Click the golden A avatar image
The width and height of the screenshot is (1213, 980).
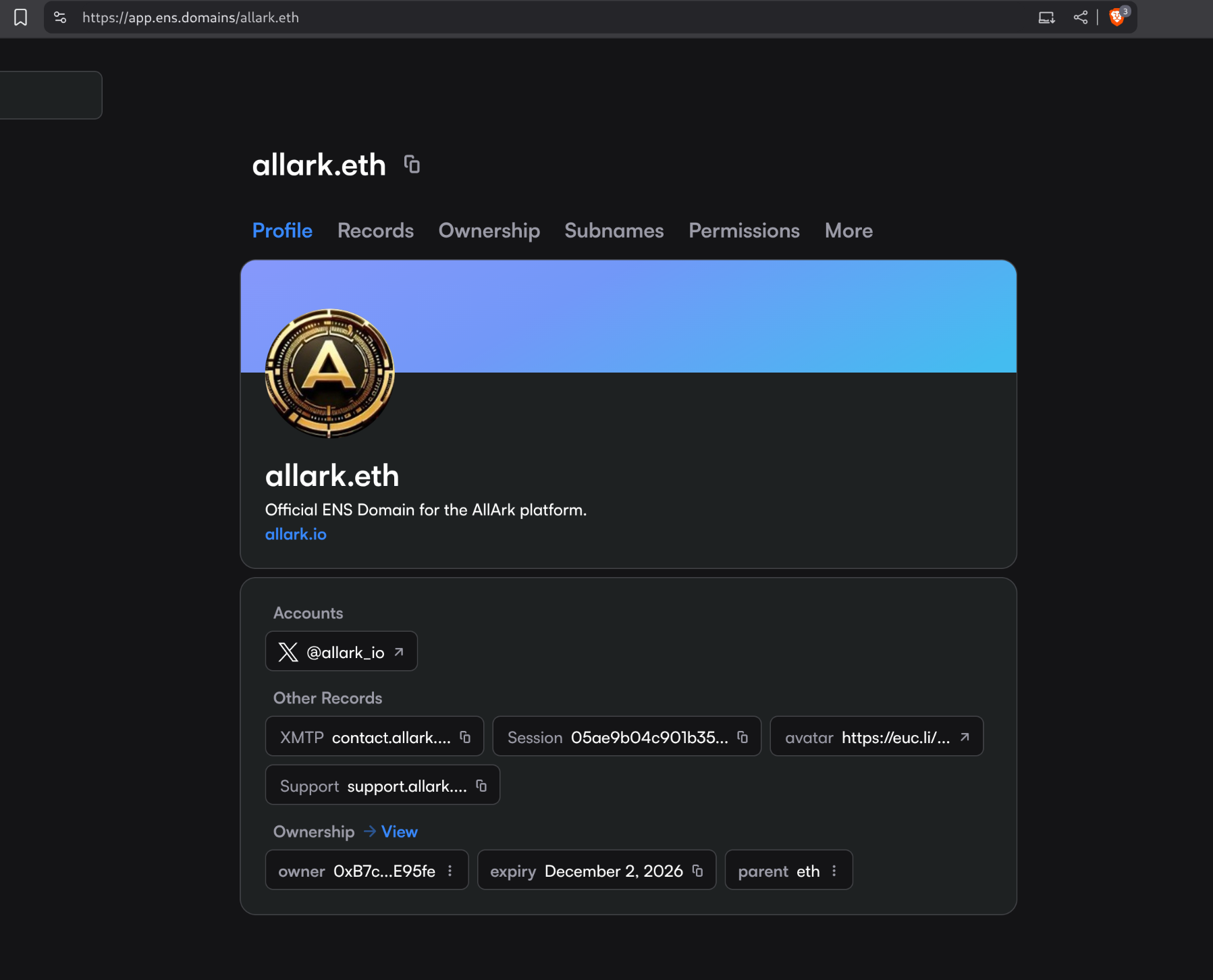click(330, 373)
